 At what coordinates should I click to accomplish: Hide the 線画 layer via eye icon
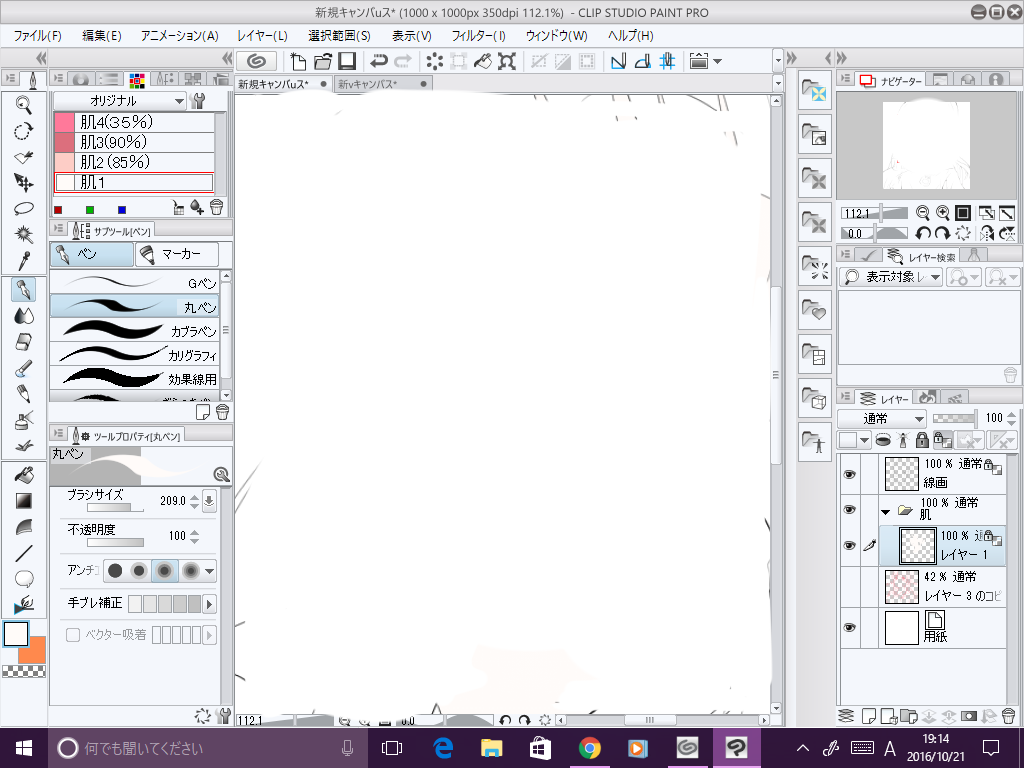[x=849, y=474]
